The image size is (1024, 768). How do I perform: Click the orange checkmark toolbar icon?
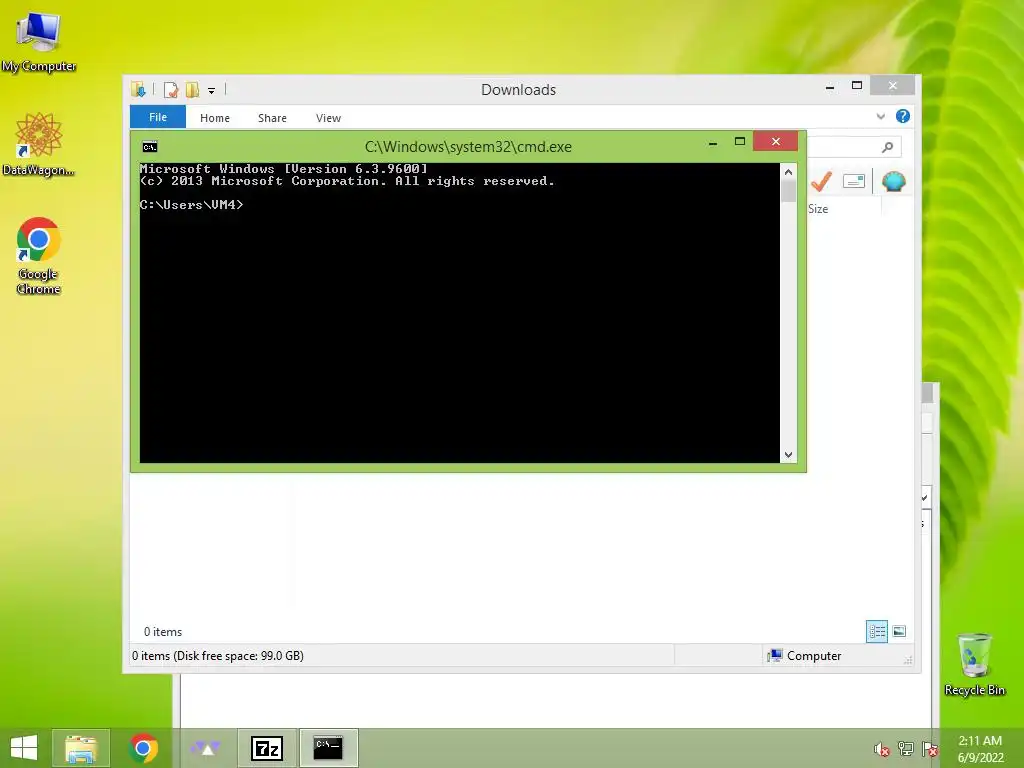point(821,181)
